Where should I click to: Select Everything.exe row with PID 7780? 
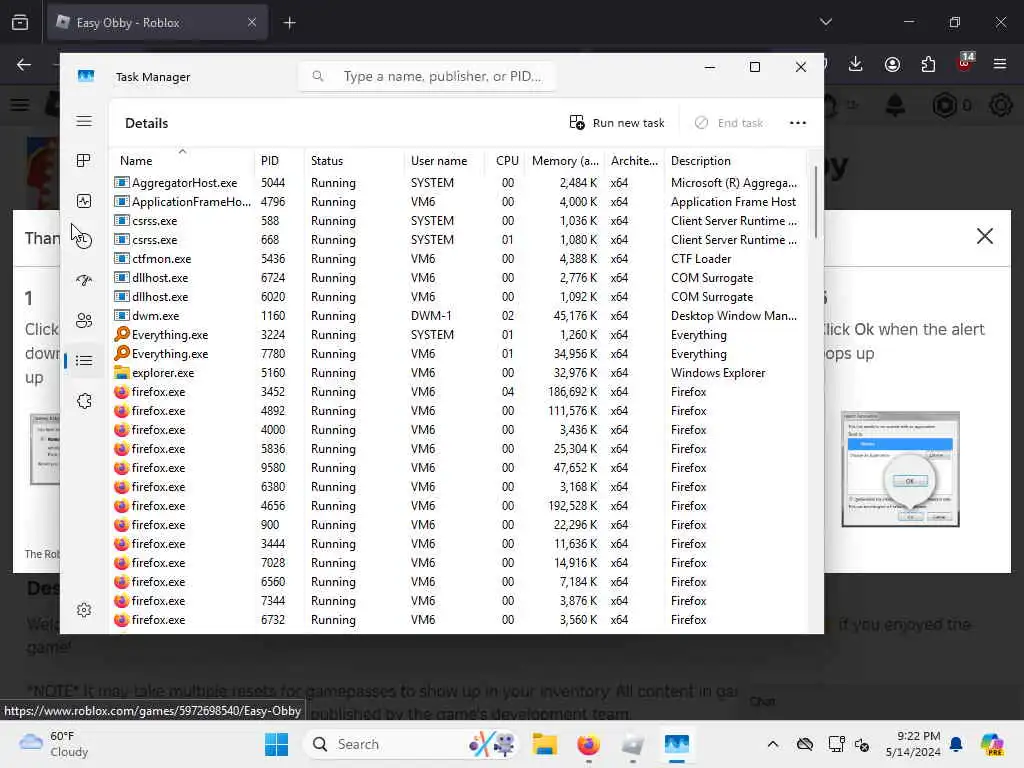pyautogui.click(x=460, y=354)
